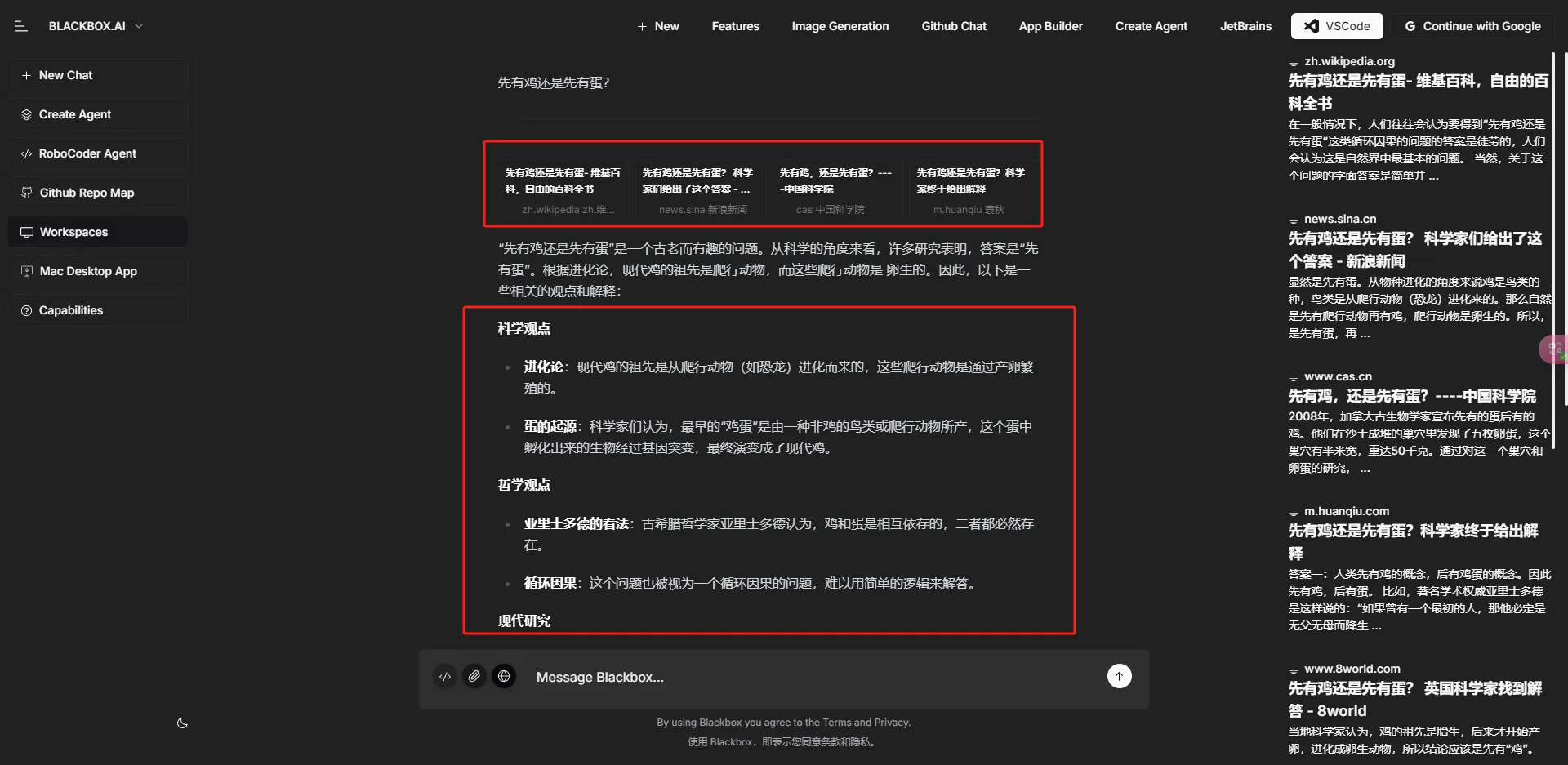Open the m.huanqiu source card in the answer
The width and height of the screenshot is (1568, 765).
[973, 191]
